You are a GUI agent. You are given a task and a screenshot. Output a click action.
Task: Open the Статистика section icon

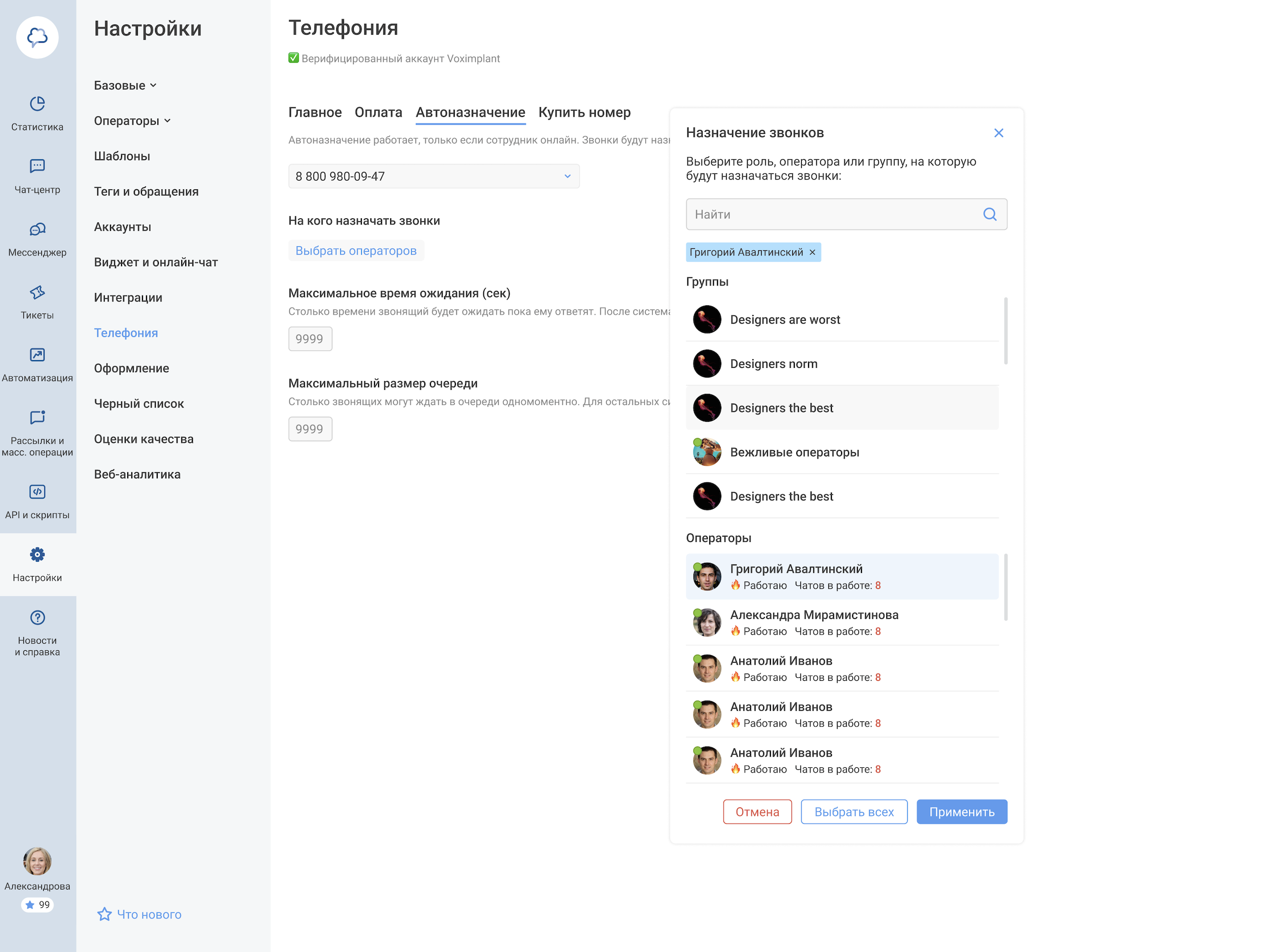[37, 103]
